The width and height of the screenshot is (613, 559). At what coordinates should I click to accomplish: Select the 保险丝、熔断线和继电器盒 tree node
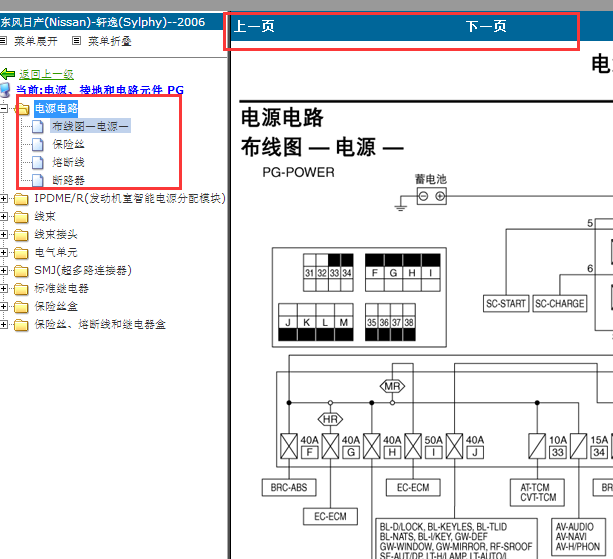click(x=100, y=324)
